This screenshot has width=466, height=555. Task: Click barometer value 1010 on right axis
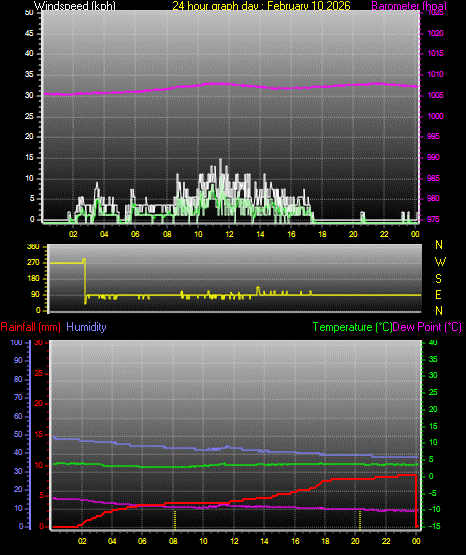435,74
